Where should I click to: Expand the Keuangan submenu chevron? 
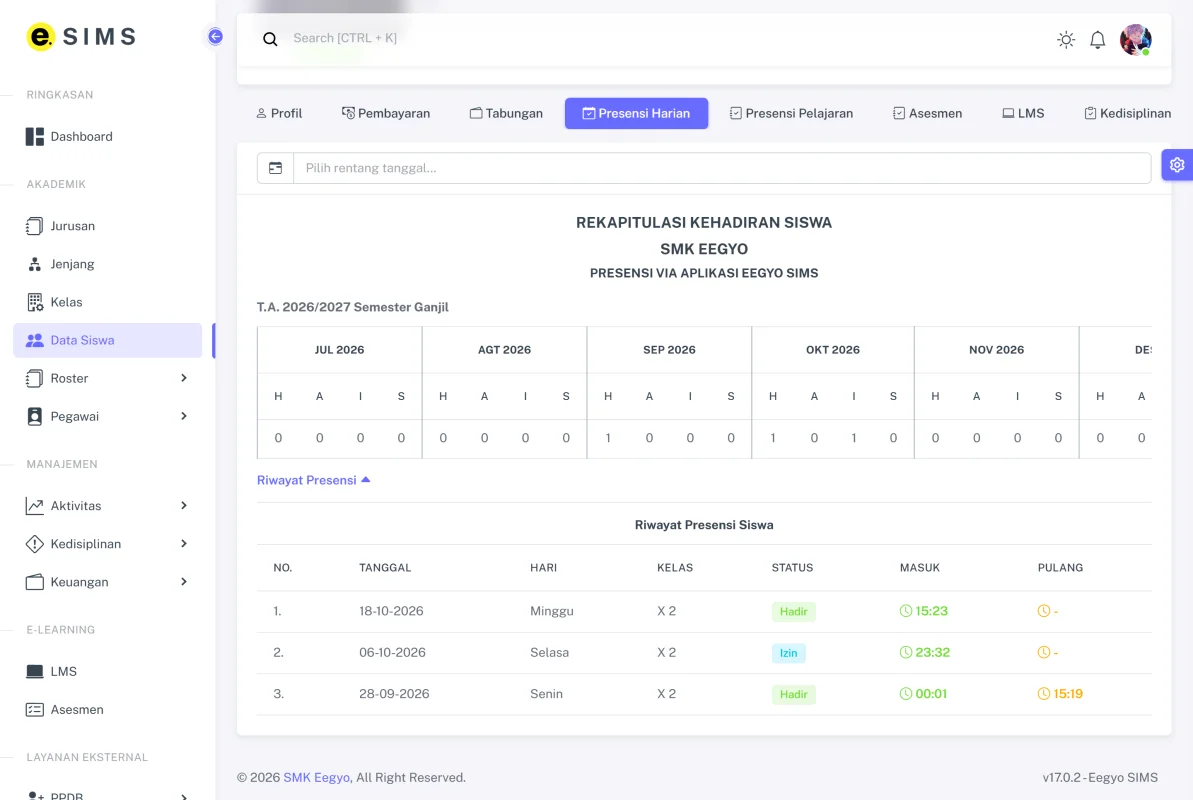click(183, 582)
